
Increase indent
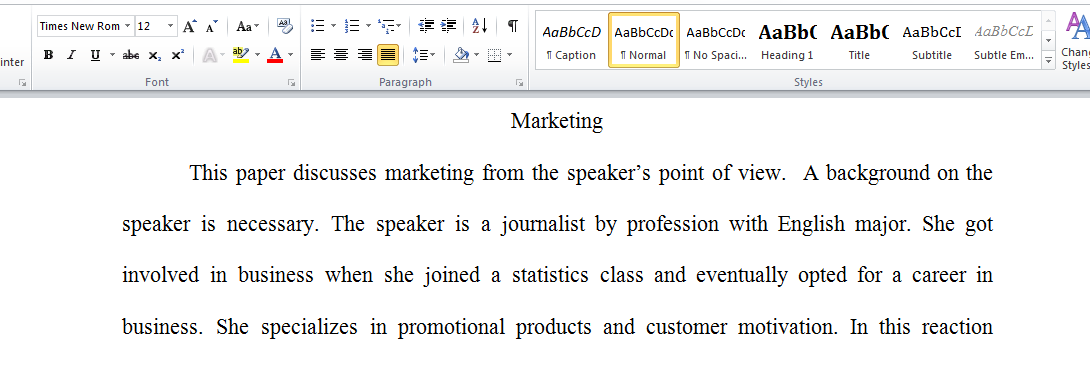(x=449, y=26)
